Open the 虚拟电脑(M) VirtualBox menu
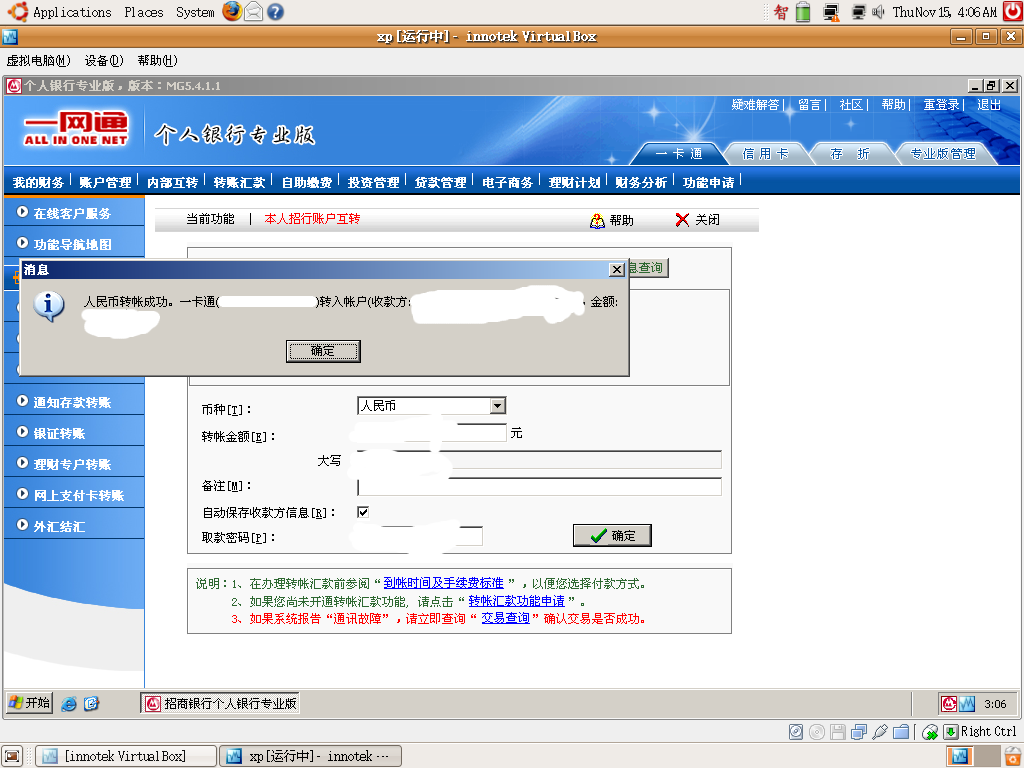The image size is (1024, 768). click(38, 61)
